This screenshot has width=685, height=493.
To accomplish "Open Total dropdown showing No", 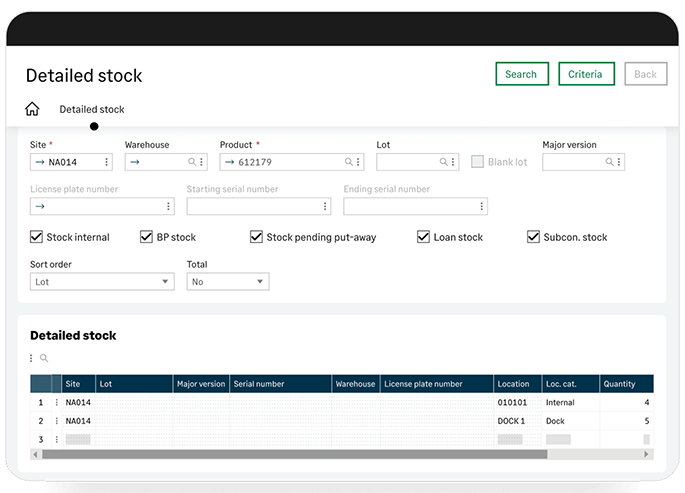I will pos(228,282).
